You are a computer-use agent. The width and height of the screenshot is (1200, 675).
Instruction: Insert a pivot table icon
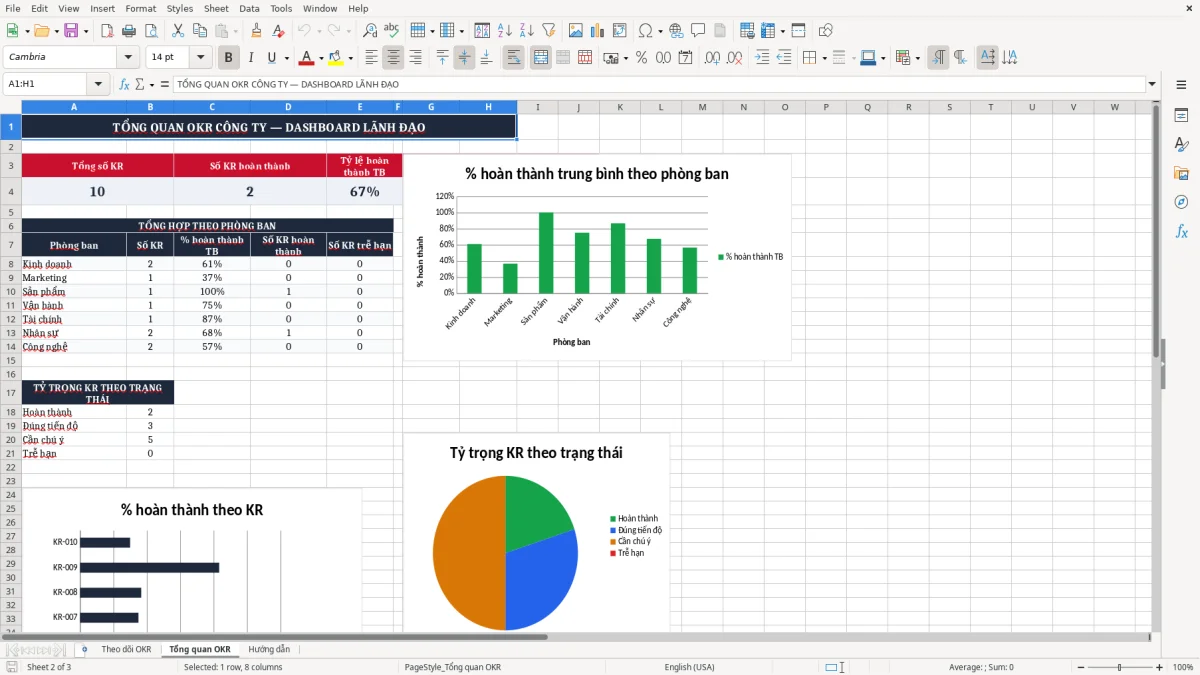(x=619, y=31)
